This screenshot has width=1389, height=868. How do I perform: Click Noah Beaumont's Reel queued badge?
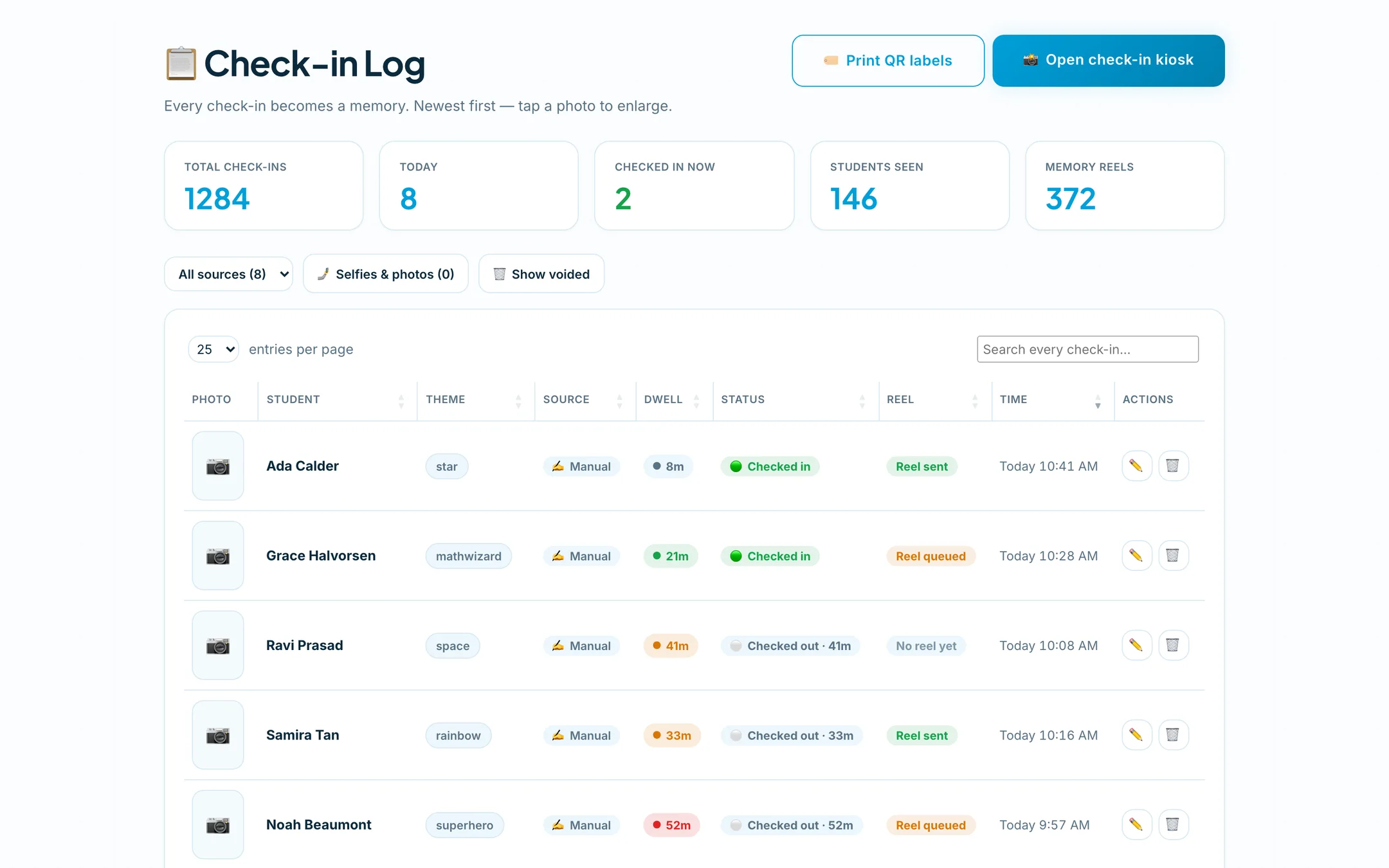(931, 825)
